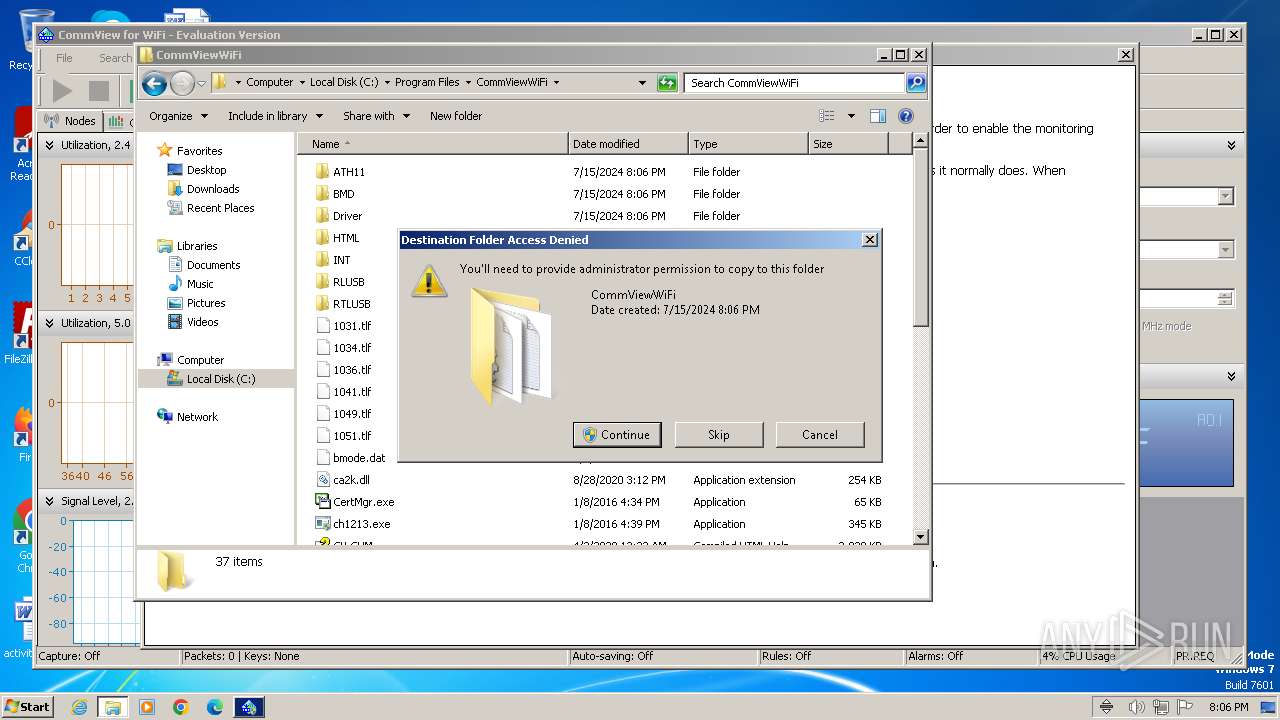Viewport: 1280px width, 720px height.
Task: Sort files by Date modified column
Action: pos(628,144)
